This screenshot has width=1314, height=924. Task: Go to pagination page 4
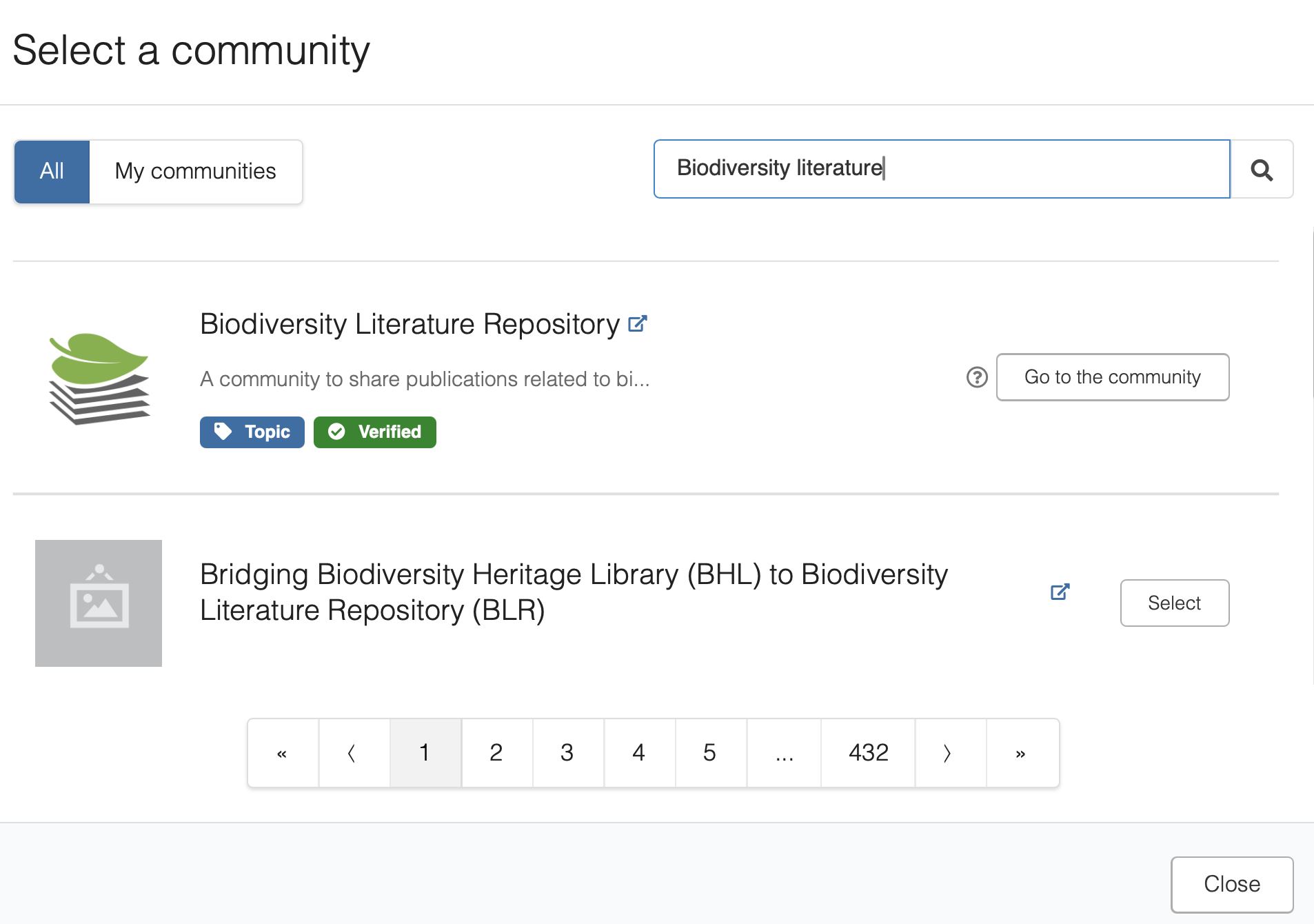(x=640, y=753)
